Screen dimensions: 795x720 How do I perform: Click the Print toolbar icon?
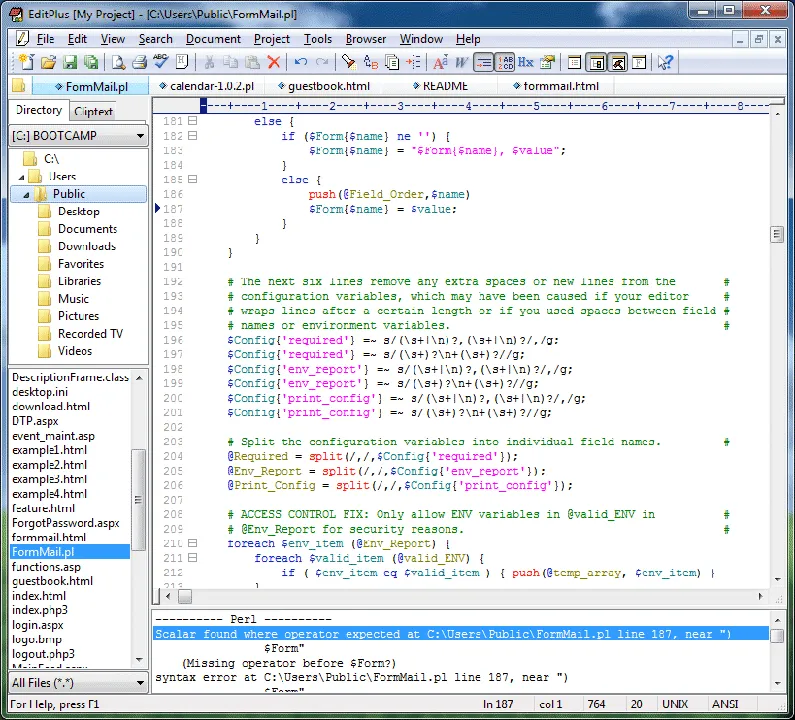tap(139, 62)
